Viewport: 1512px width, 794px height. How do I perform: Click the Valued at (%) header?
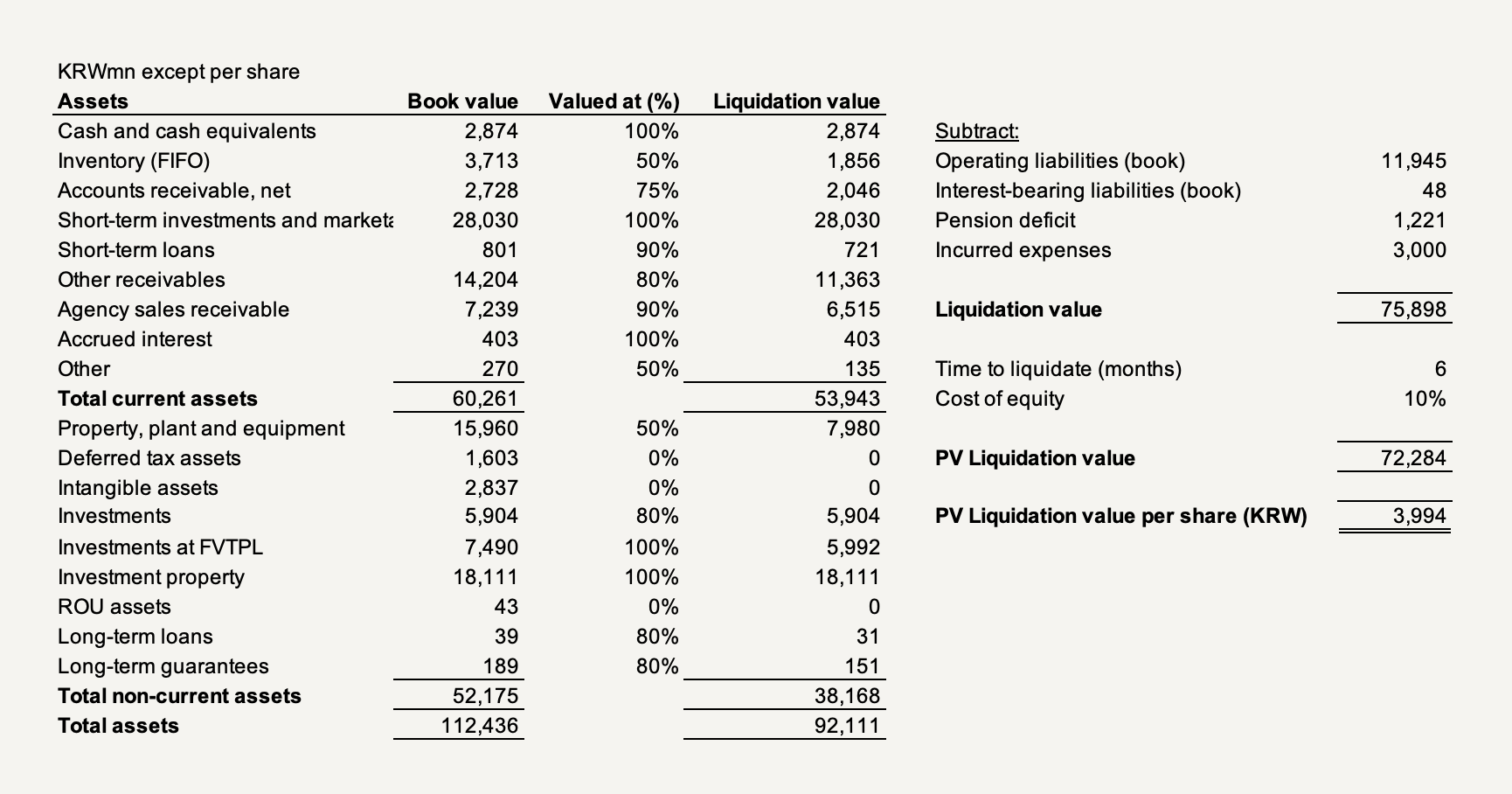(614, 101)
